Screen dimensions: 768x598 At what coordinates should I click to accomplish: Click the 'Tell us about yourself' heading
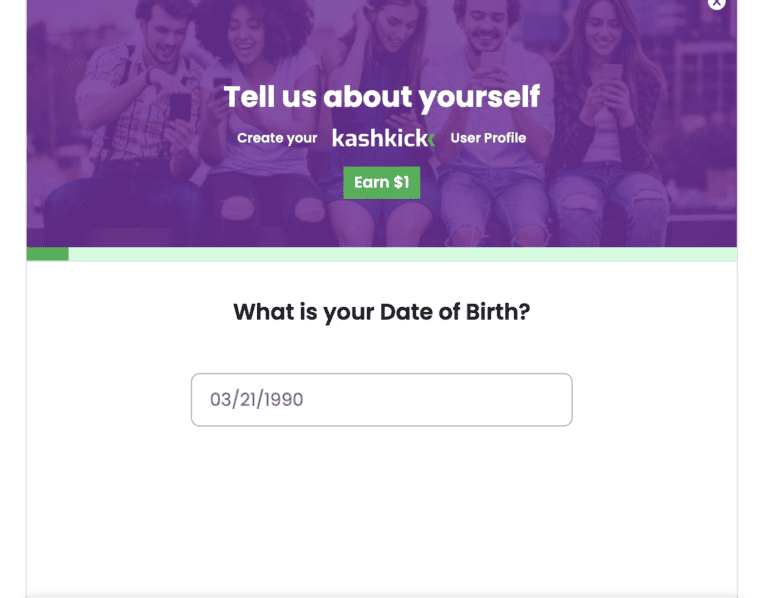click(x=381, y=97)
